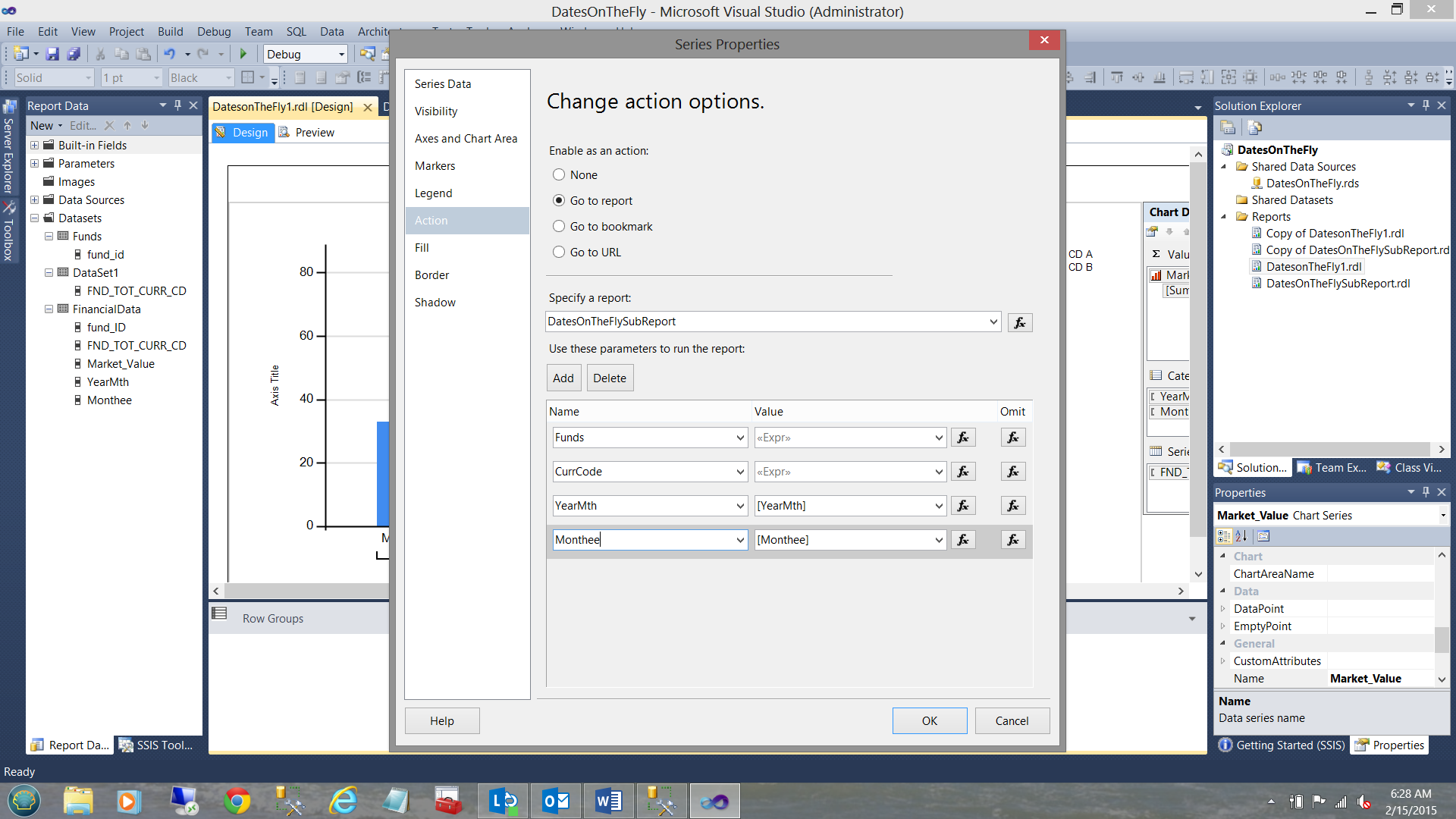Click the Add parameter button
Screen dimensions: 1456x819
[563, 378]
